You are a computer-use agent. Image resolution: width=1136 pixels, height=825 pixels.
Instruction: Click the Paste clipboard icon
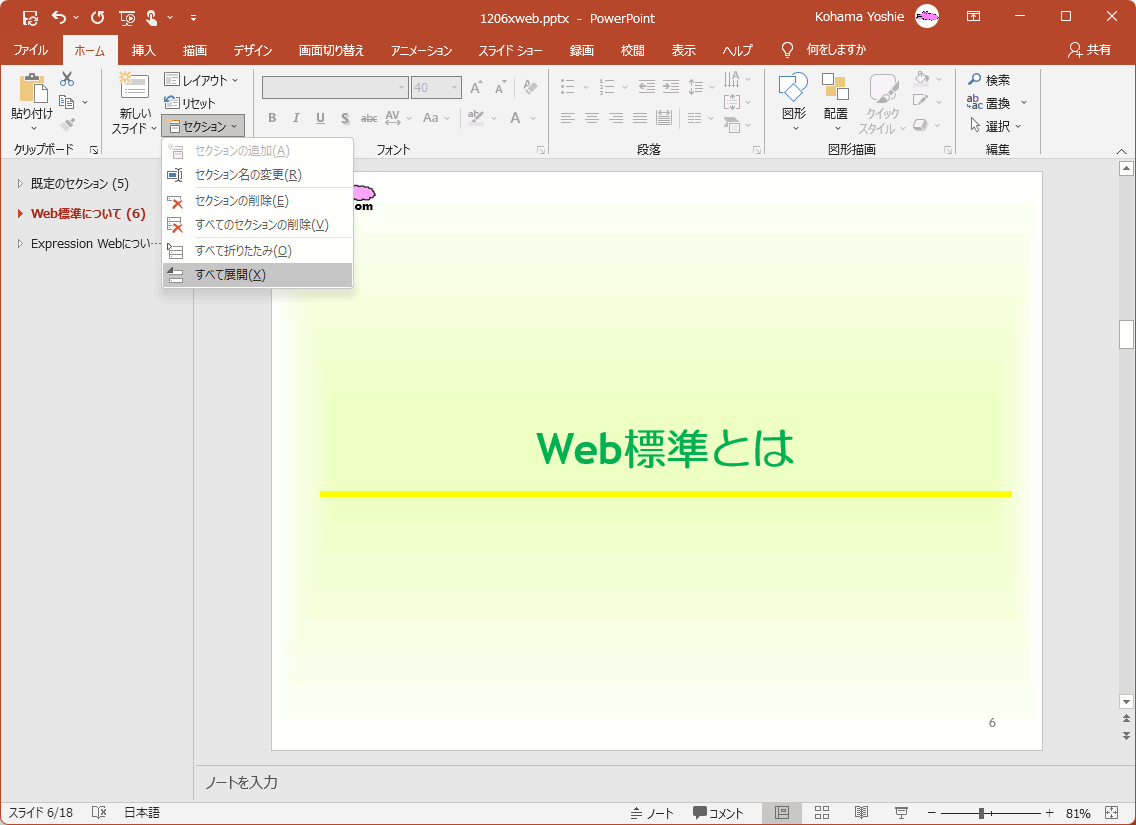[x=33, y=88]
